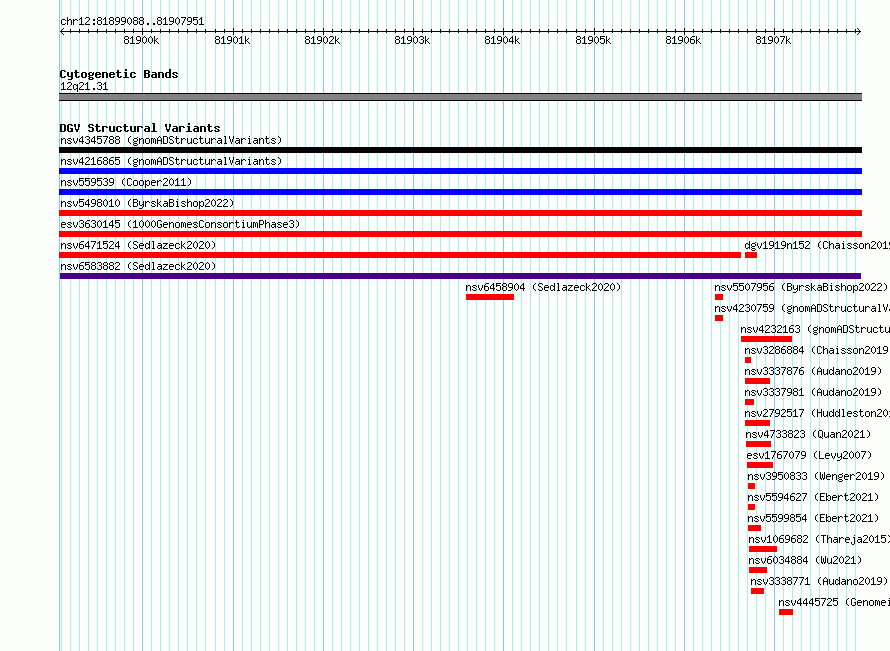Click the red nsv3337876 variant bar

click(757, 381)
